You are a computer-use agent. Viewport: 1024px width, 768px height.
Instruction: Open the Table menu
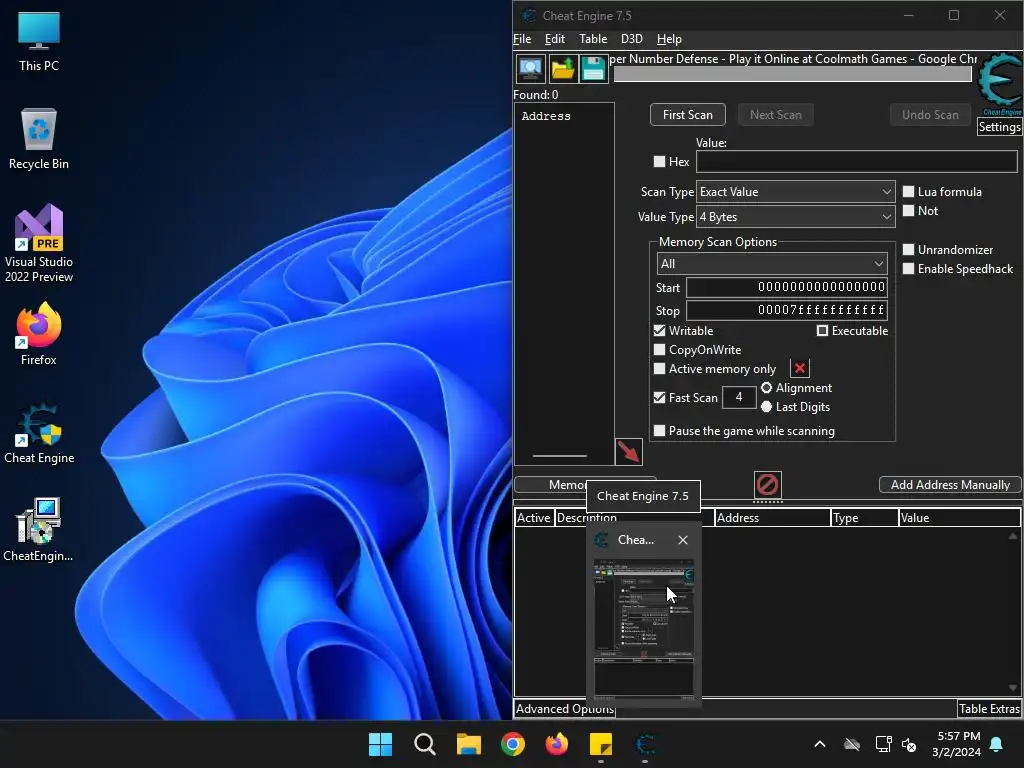click(x=593, y=39)
